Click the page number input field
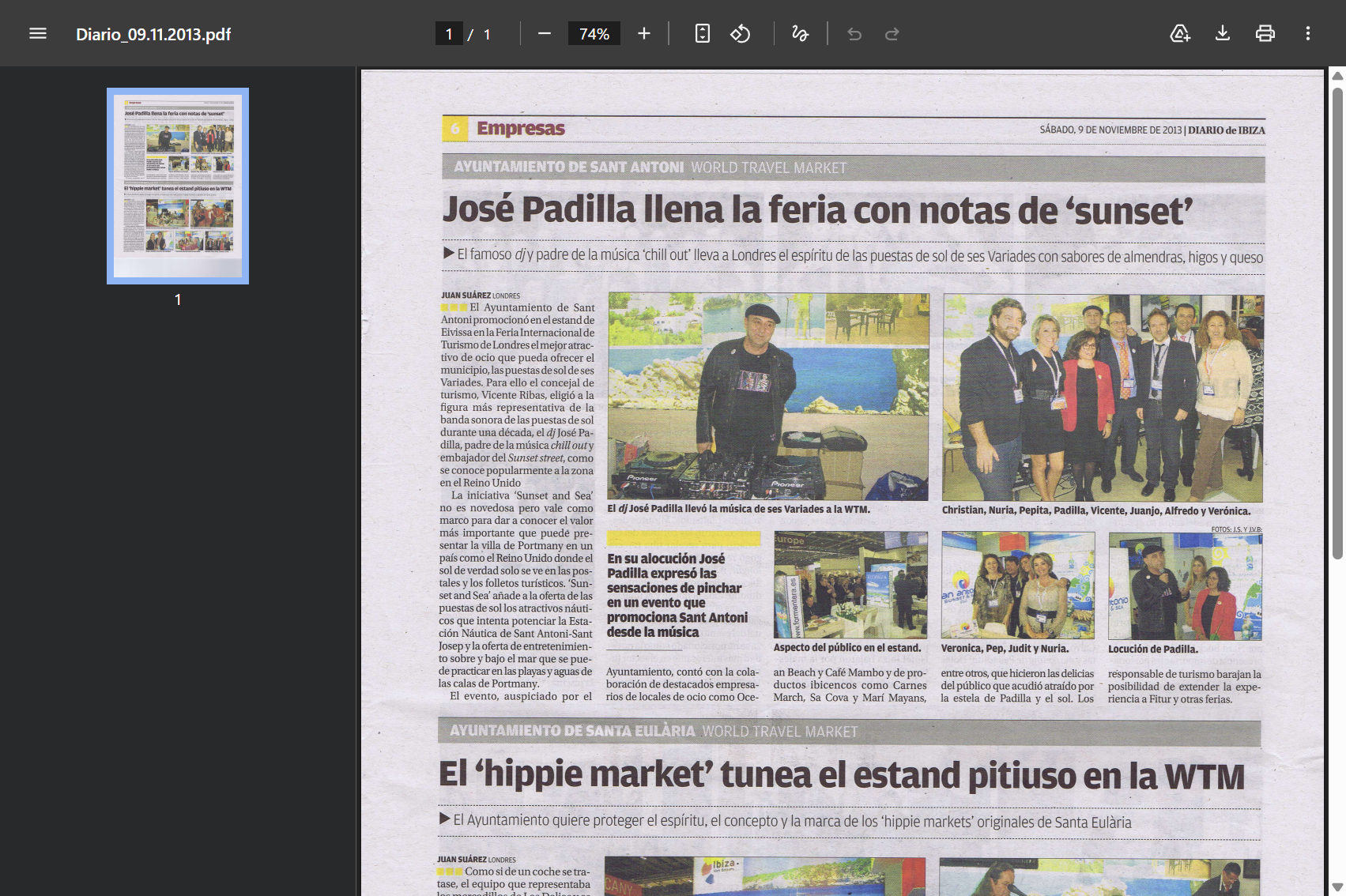This screenshot has width=1346, height=896. (449, 34)
